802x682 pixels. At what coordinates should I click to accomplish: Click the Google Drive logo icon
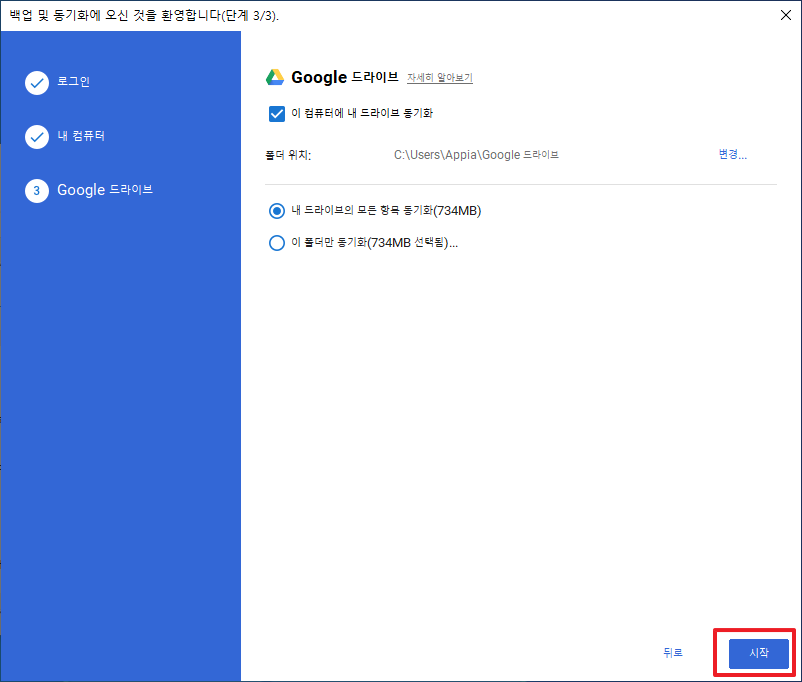pos(275,77)
